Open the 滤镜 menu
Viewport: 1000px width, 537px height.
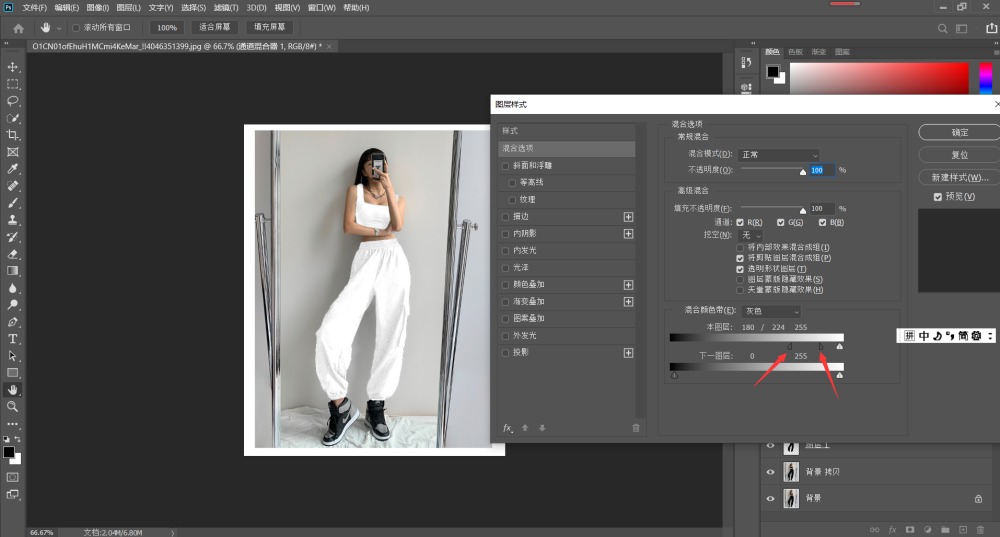click(x=226, y=8)
